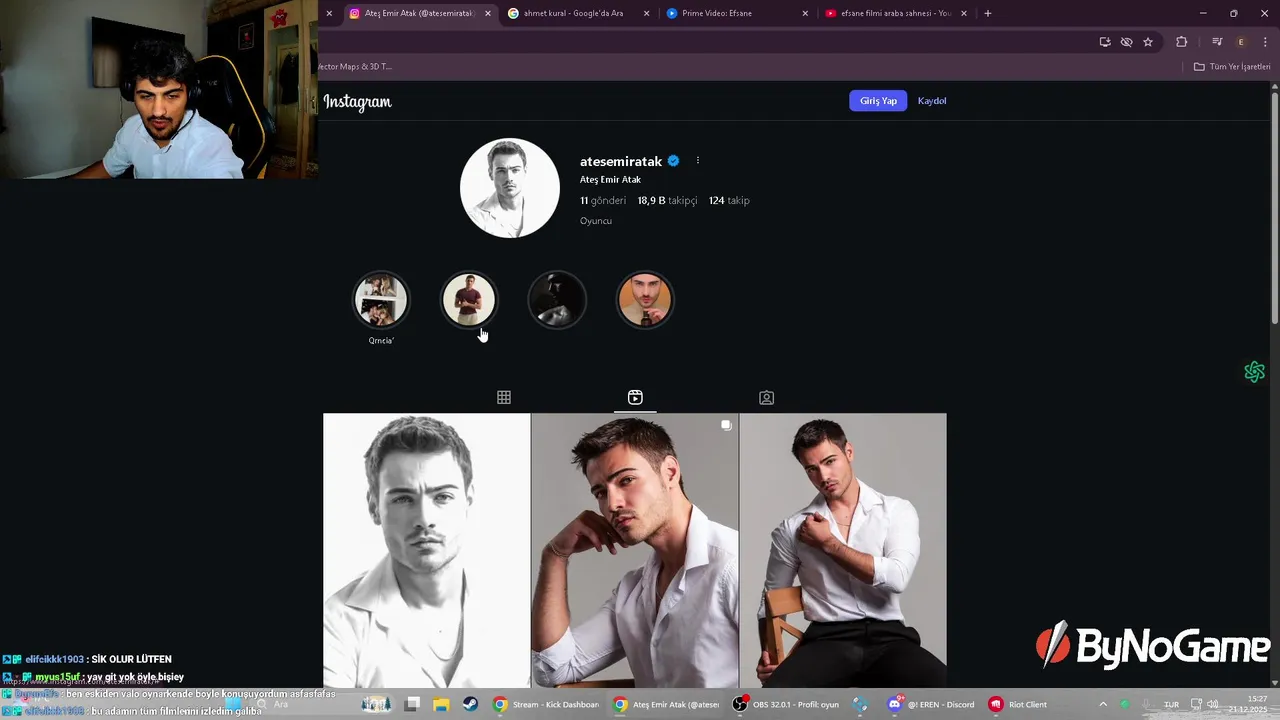Open the EREN - Discord taskbar window
Screen dimensions: 1280x720
932,705
